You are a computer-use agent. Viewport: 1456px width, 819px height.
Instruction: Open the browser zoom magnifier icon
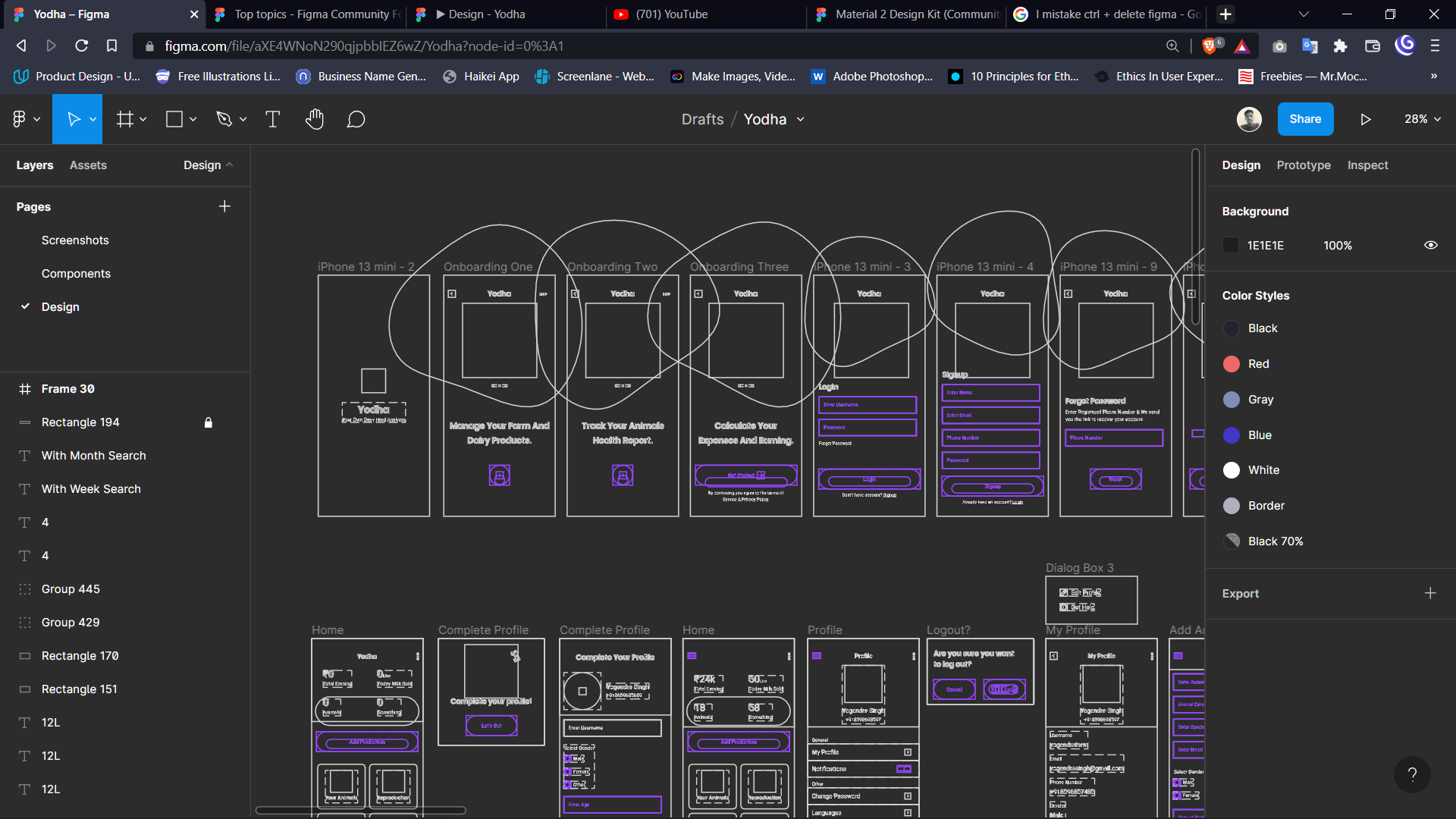(x=1172, y=46)
